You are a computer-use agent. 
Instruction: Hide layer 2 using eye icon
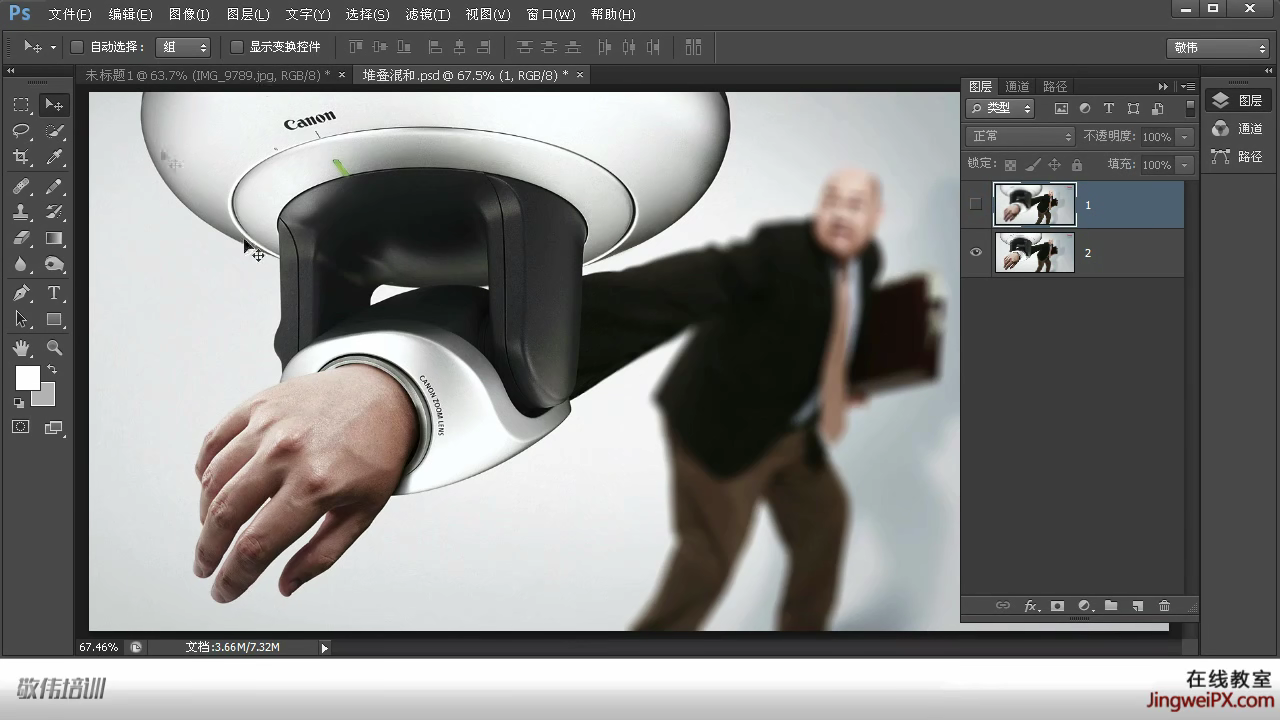tap(976, 252)
